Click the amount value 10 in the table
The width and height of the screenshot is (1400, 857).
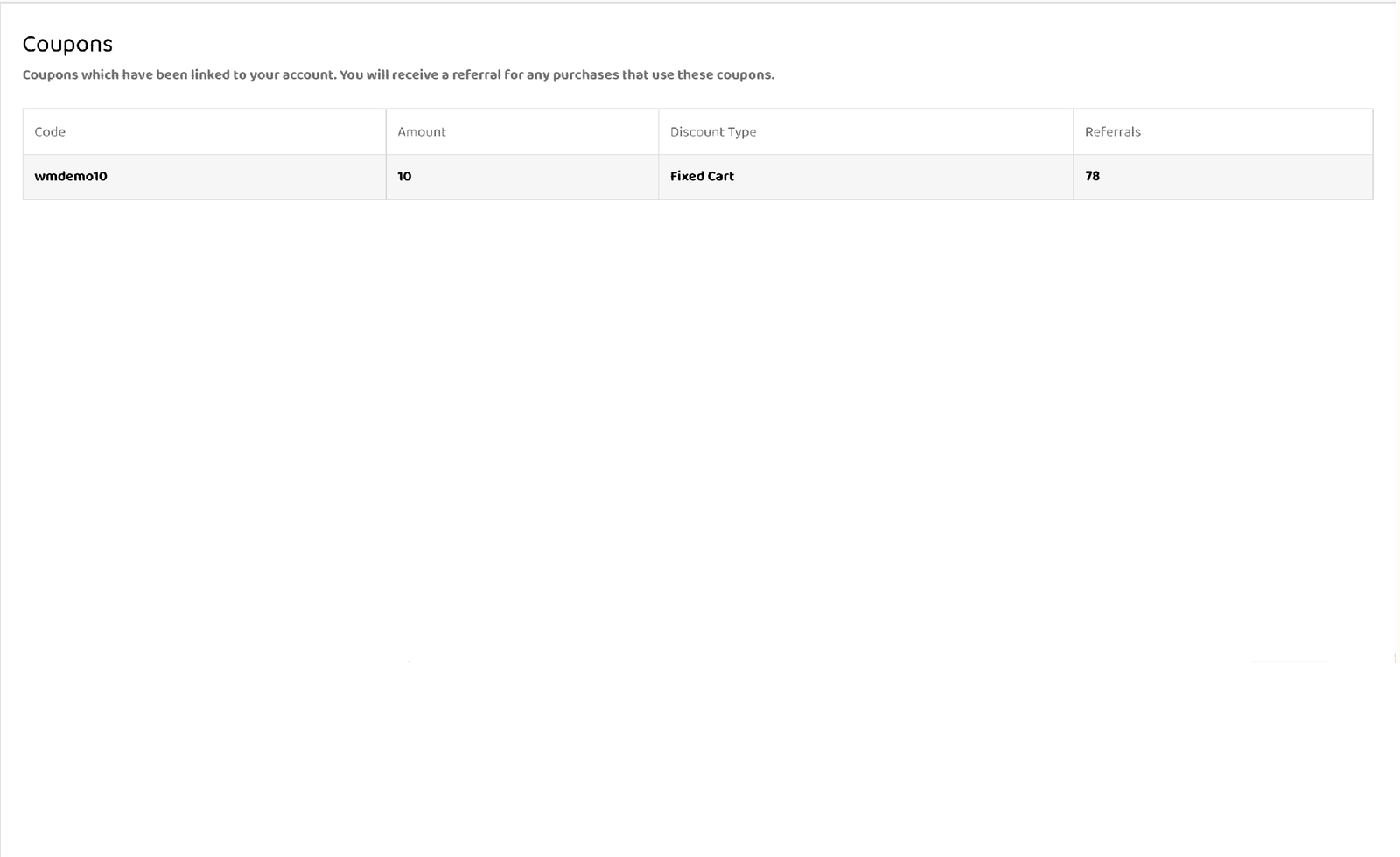[x=404, y=176]
